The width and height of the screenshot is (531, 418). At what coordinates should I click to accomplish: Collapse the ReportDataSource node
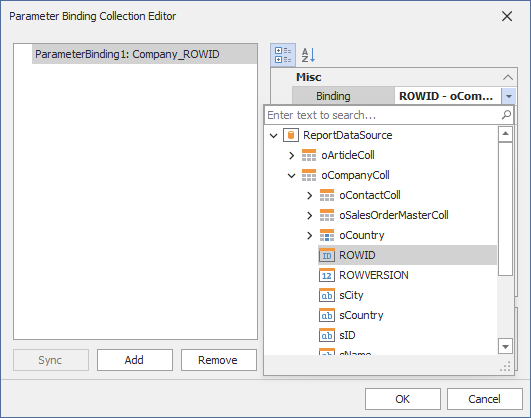274,135
